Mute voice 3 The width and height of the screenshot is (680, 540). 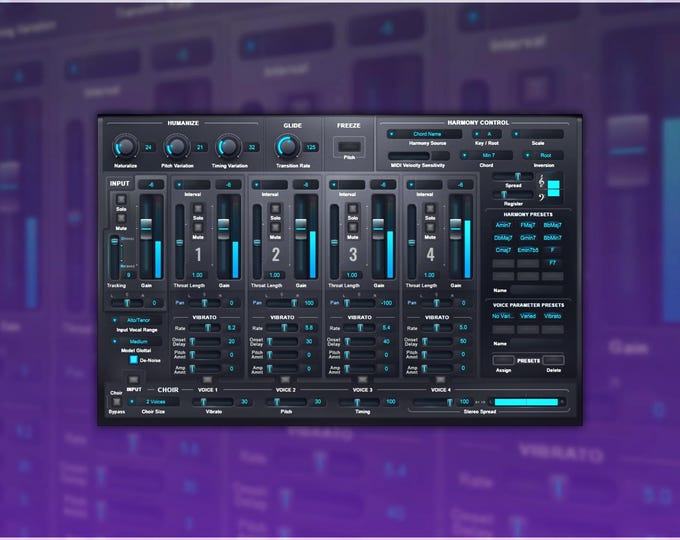[353, 228]
